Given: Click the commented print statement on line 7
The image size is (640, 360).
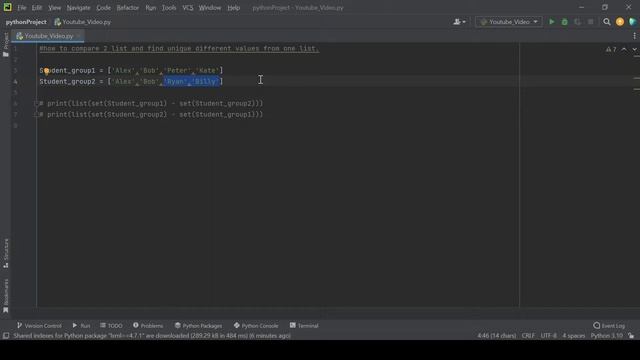Looking at the screenshot, I should point(151,115).
